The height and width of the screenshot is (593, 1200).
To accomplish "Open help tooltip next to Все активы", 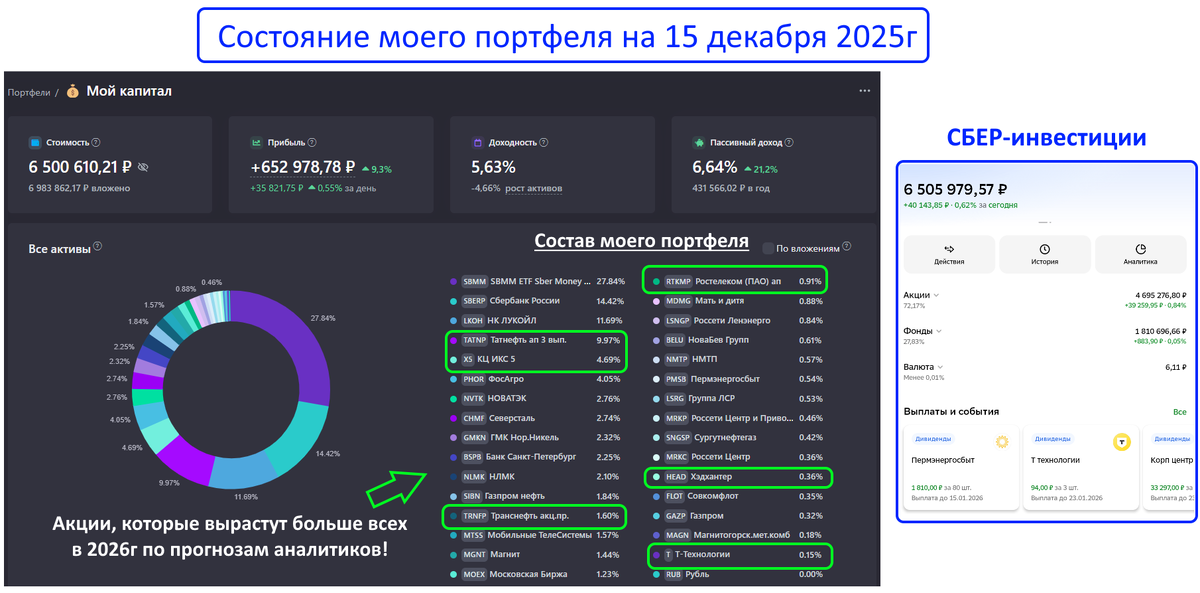I will [97, 247].
